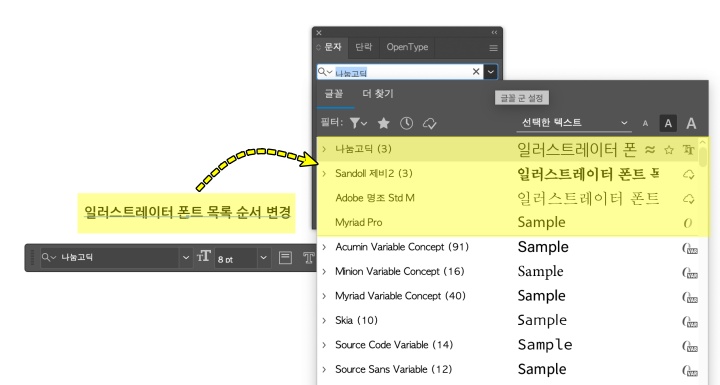Close the character panel with X
The image size is (720, 385).
pos(319,33)
